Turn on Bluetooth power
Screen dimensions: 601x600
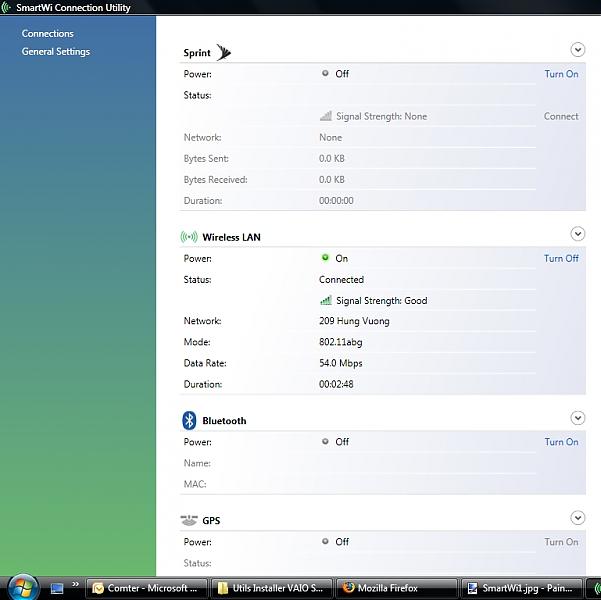click(x=561, y=442)
